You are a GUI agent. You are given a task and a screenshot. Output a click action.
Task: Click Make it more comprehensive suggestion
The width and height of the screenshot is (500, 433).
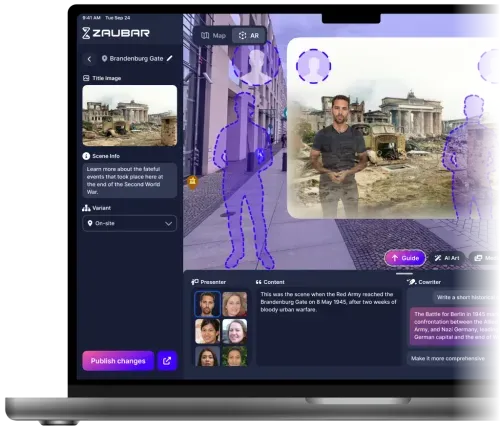[448, 359]
